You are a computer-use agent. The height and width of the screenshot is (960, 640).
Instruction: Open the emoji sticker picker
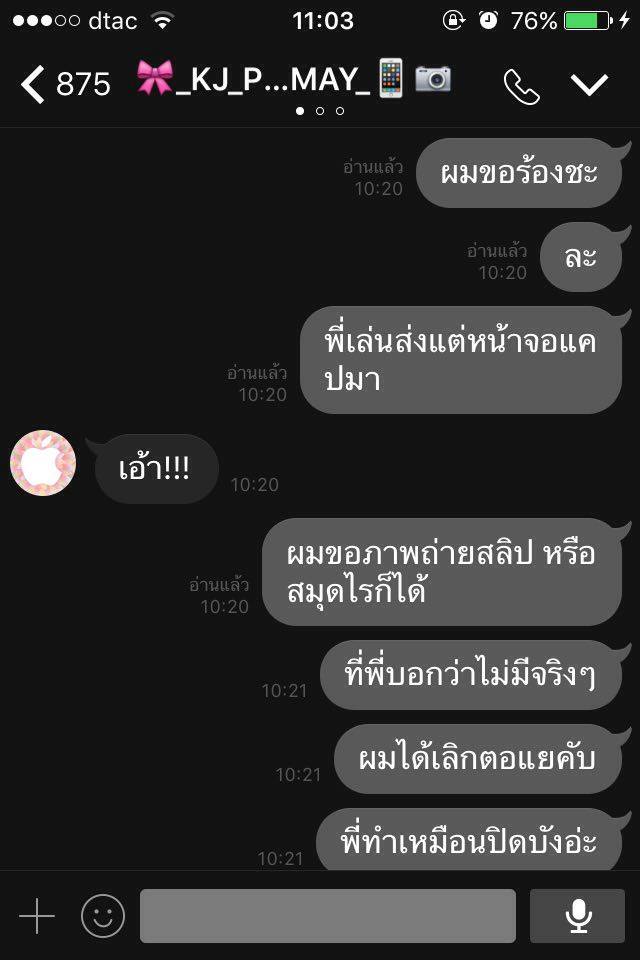tap(103, 916)
